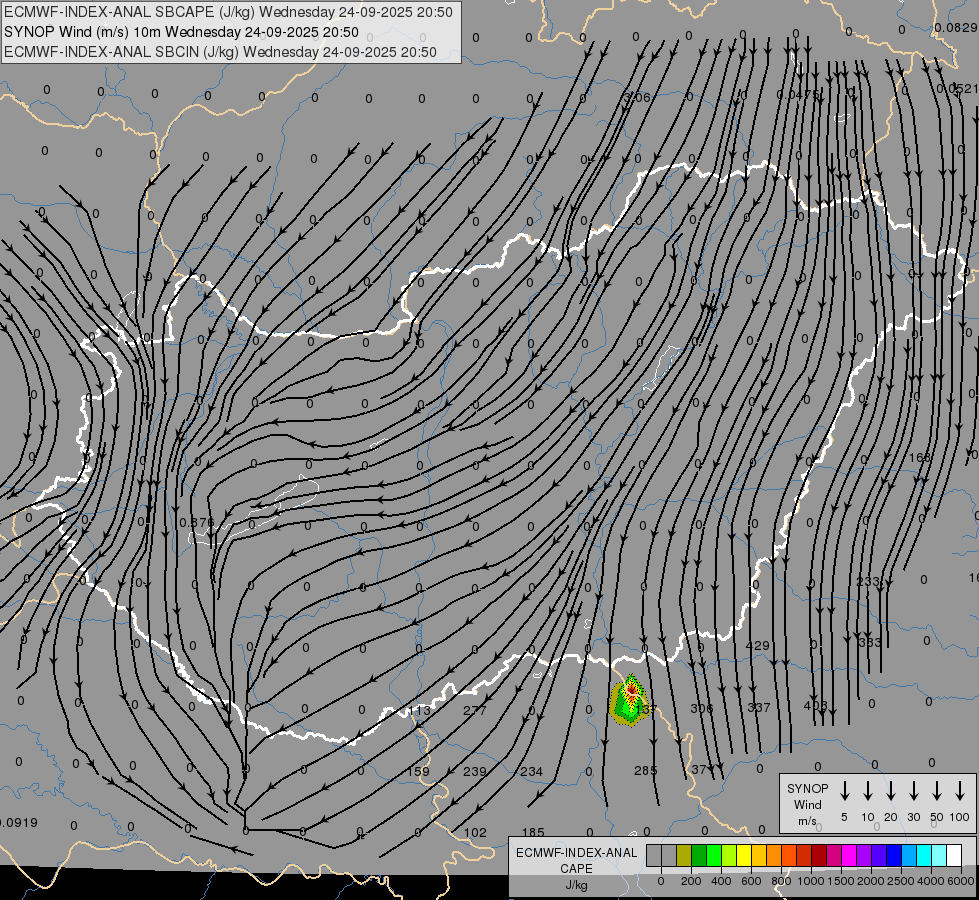Click the 285 value on the map
Viewport: 979px width, 900px height.
(x=645, y=770)
